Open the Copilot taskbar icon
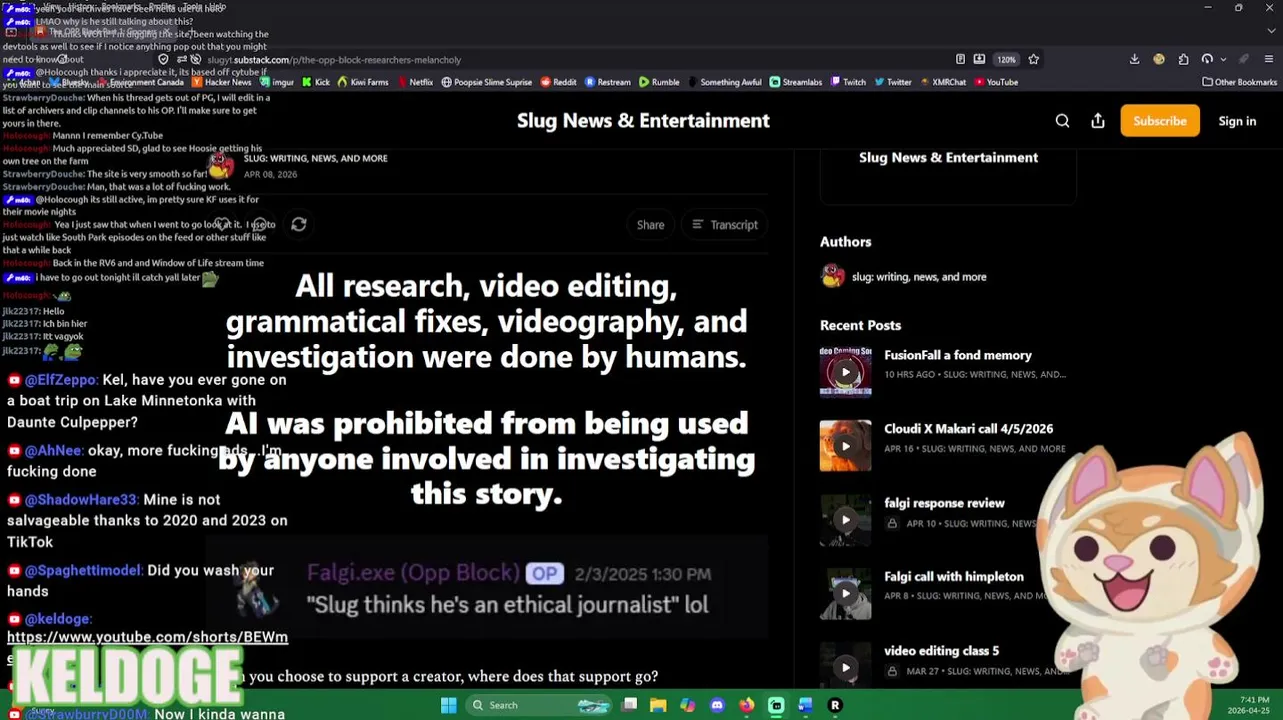The height and width of the screenshot is (720, 1283). coord(687,706)
